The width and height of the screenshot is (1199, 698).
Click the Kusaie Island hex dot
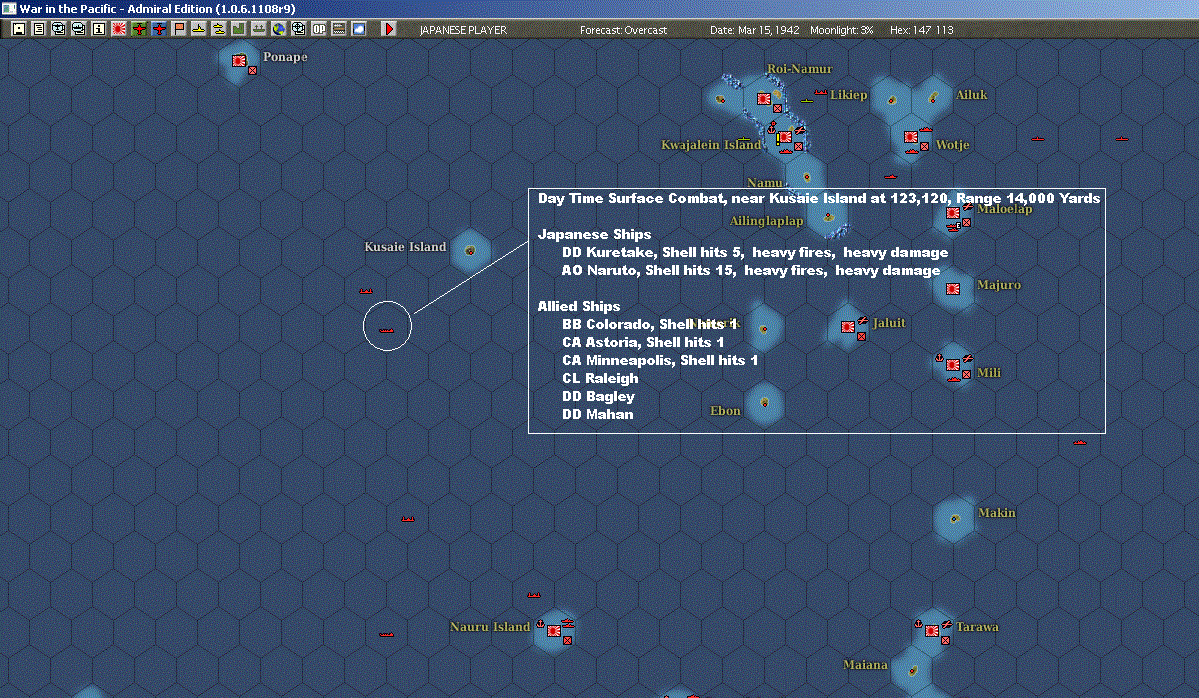click(x=470, y=251)
